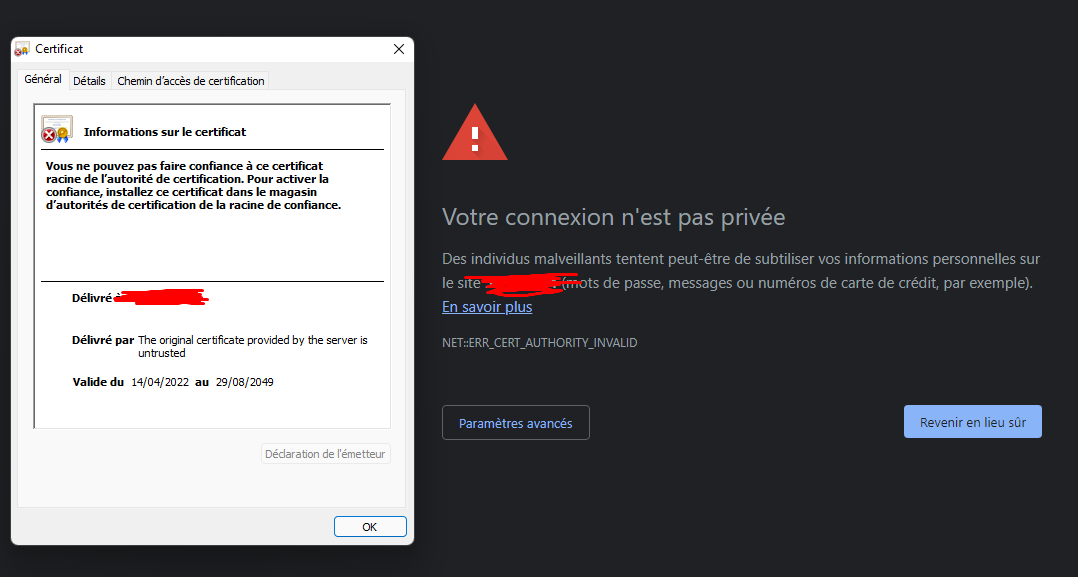The image size is (1078, 577).
Task: Click the certificate icon in the dialog title bar
Action: (x=22, y=49)
